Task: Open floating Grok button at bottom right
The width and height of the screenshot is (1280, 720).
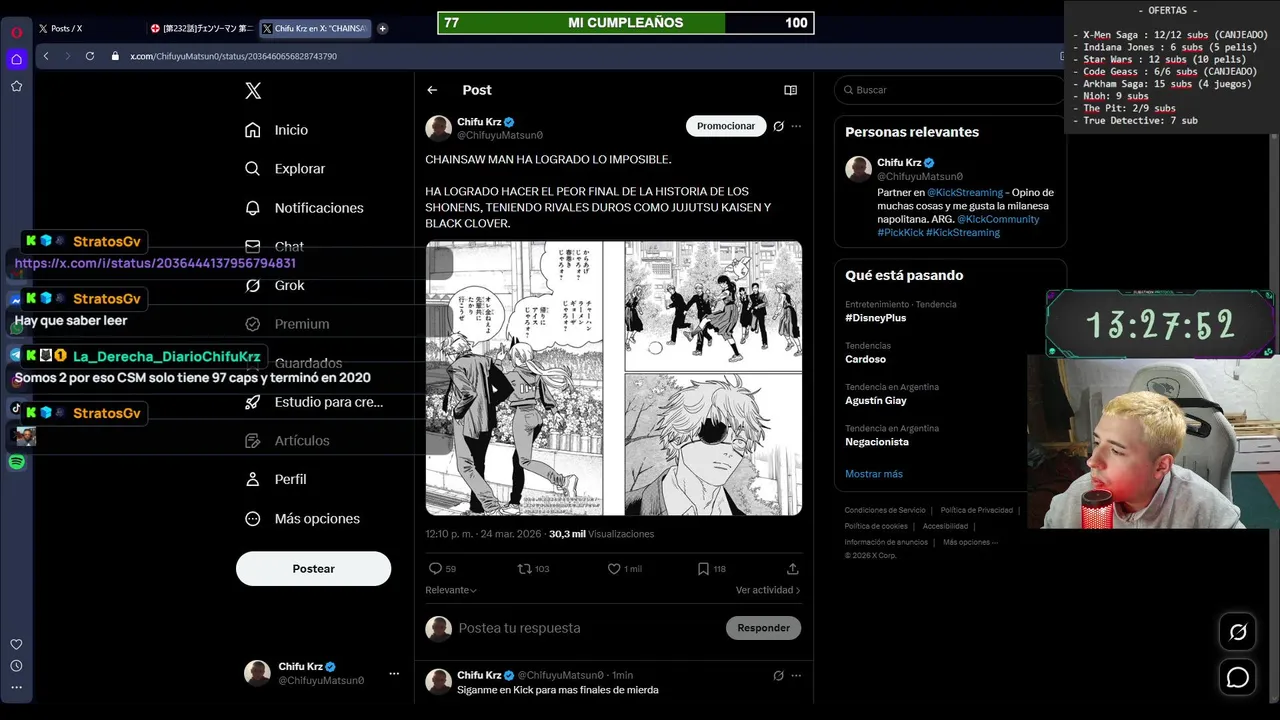Action: point(1238,632)
